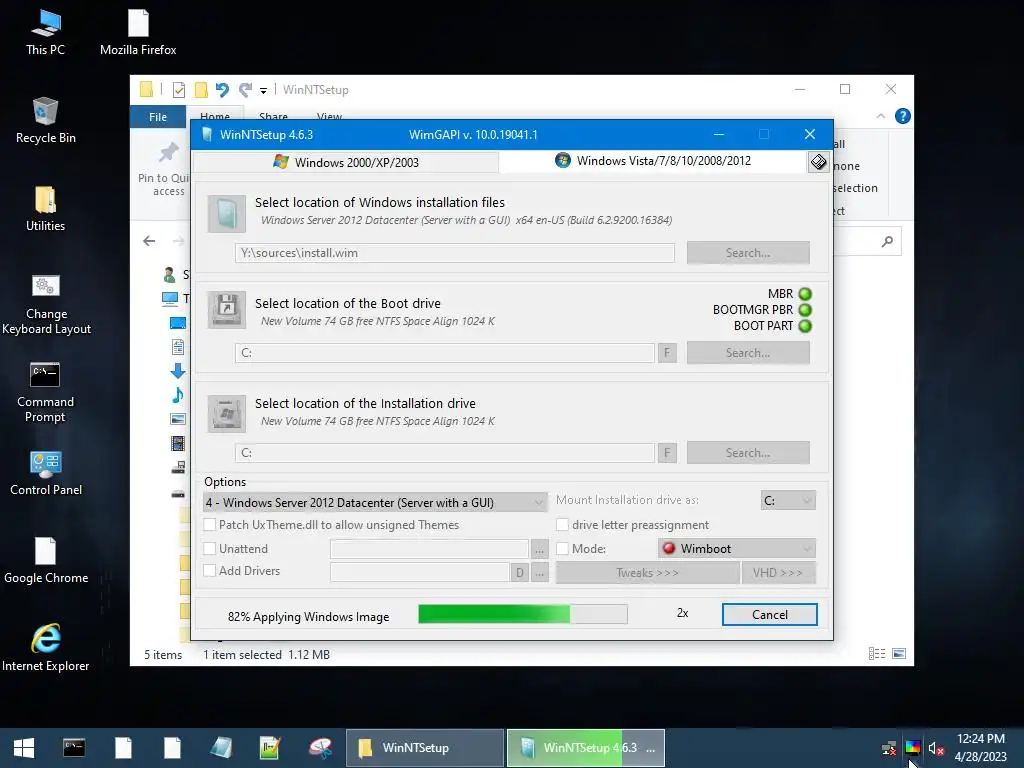The image size is (1024, 768).
Task: Click the VHD >>> button
Action: (x=778, y=573)
